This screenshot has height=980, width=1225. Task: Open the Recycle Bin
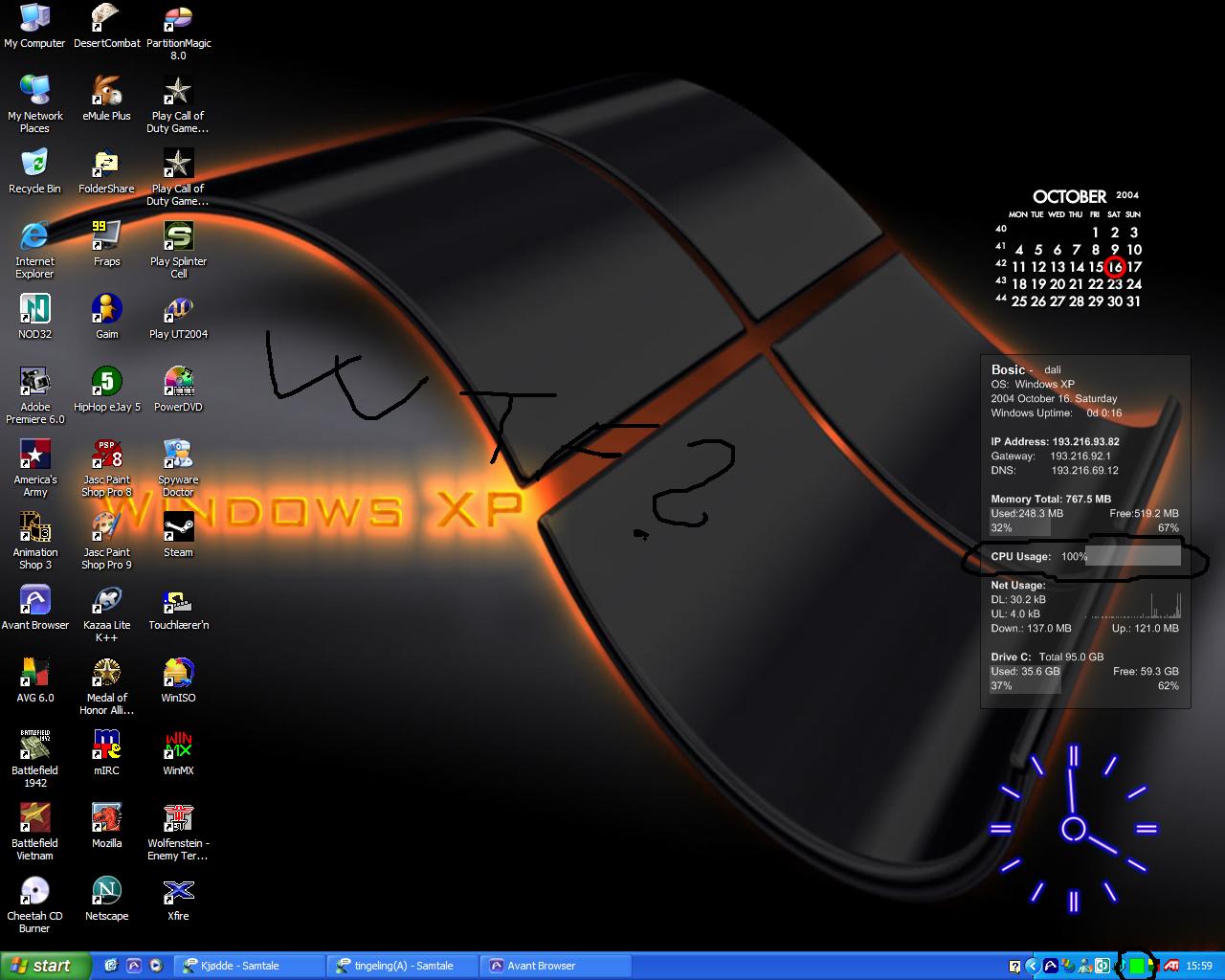[x=34, y=171]
